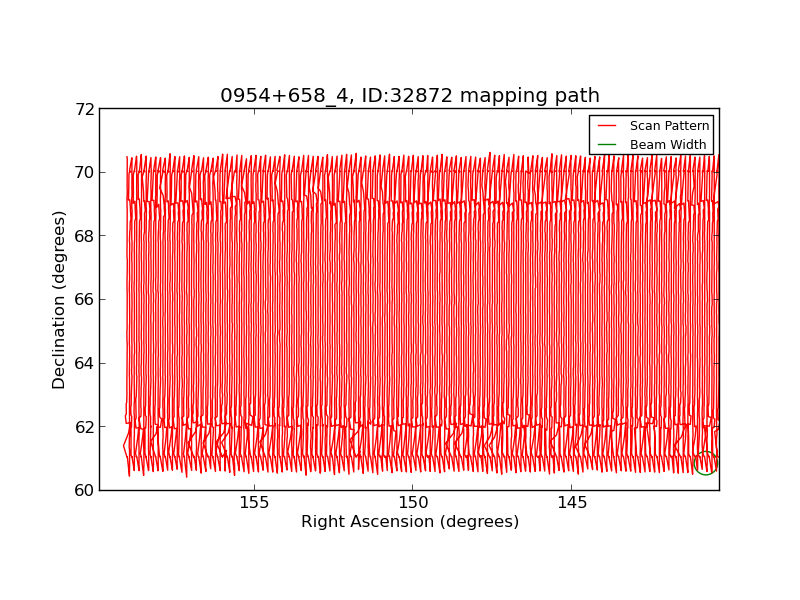Click the y-axis tick label 72
The width and height of the screenshot is (800, 600).
85,109
